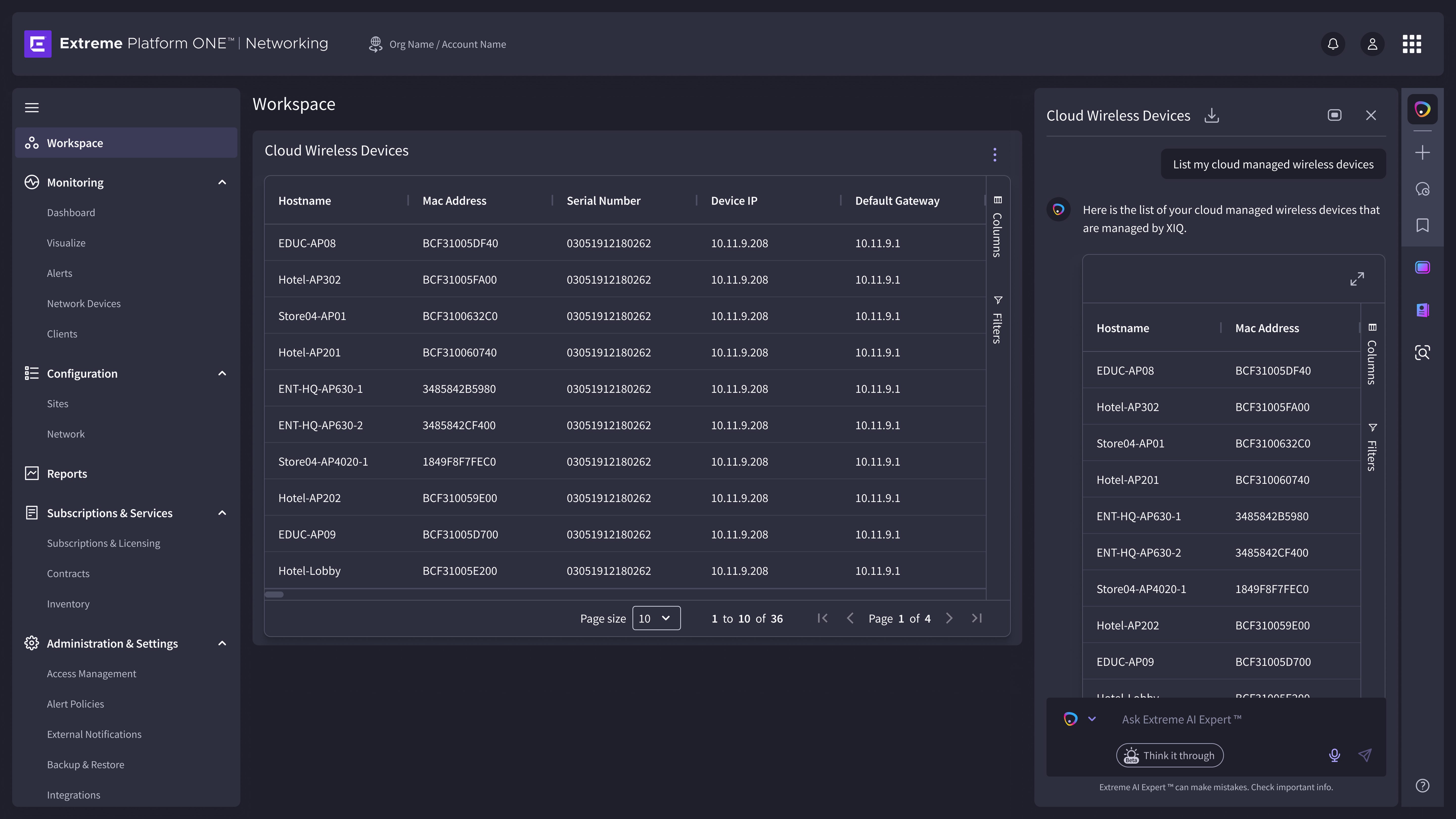1456x819 pixels.
Task: Collapse Subscriptions & Services section
Action: tap(222, 513)
